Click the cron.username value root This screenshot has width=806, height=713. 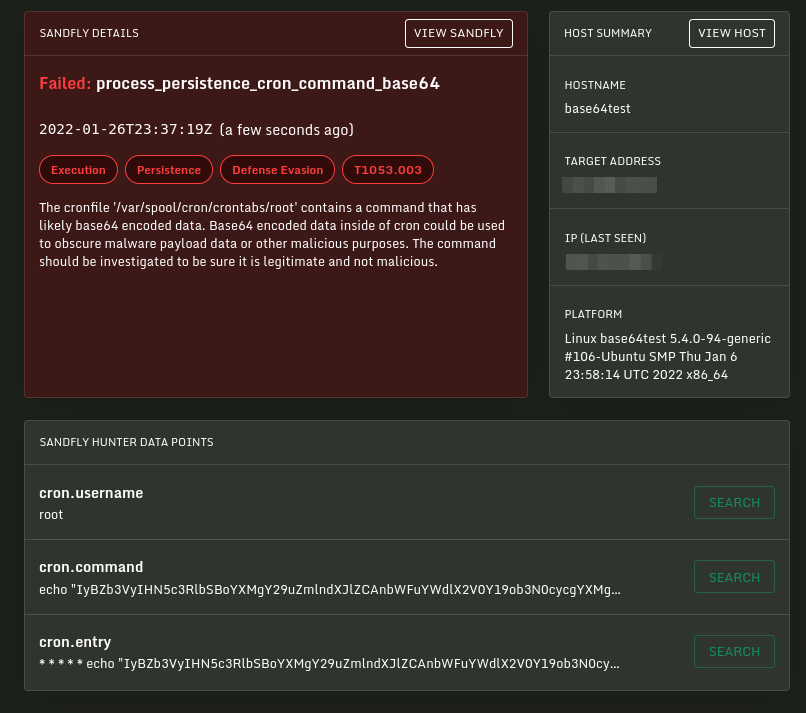tap(51, 515)
